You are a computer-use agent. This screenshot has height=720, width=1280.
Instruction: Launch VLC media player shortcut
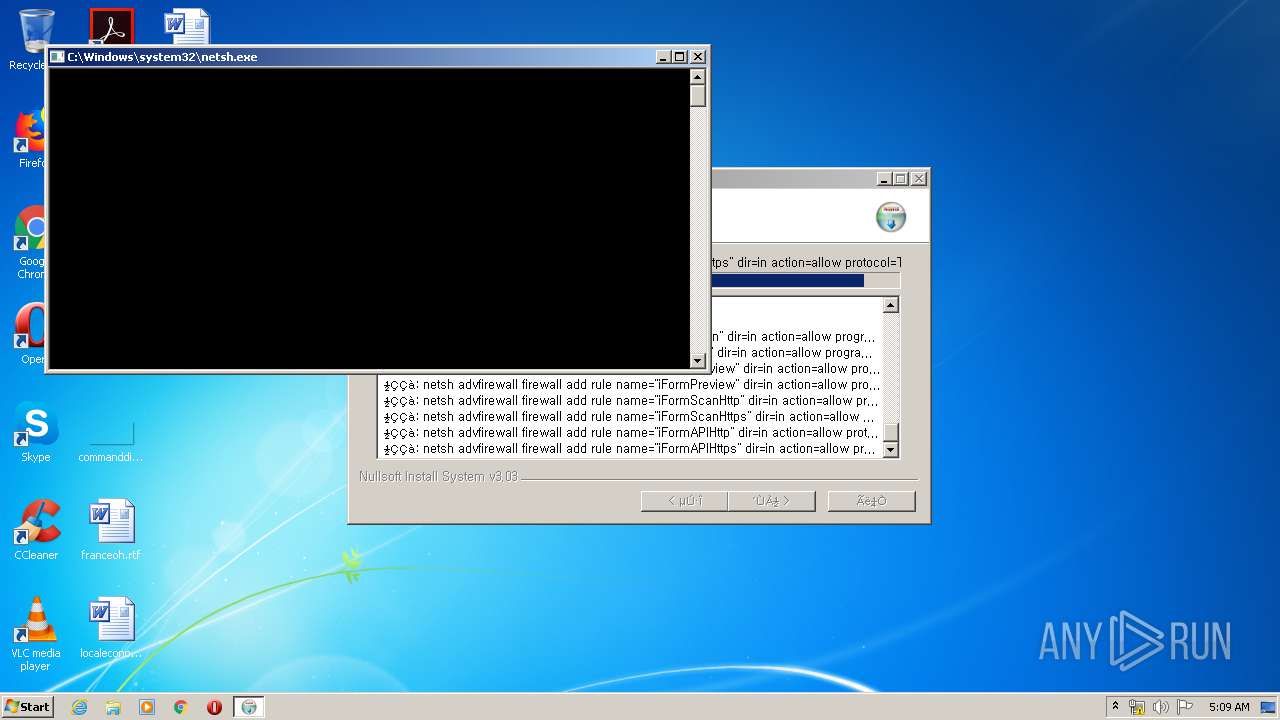point(36,634)
